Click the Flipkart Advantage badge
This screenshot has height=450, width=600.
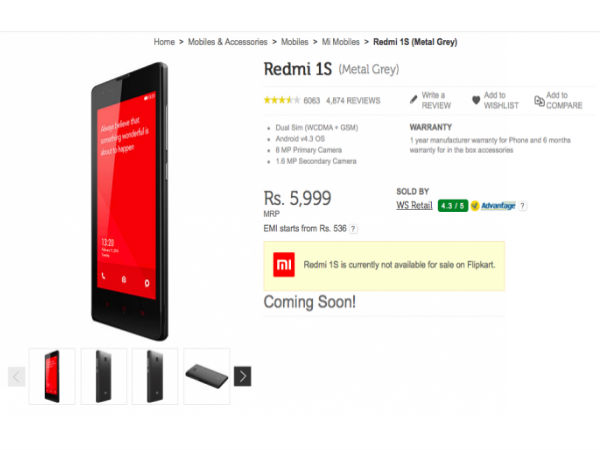493,206
